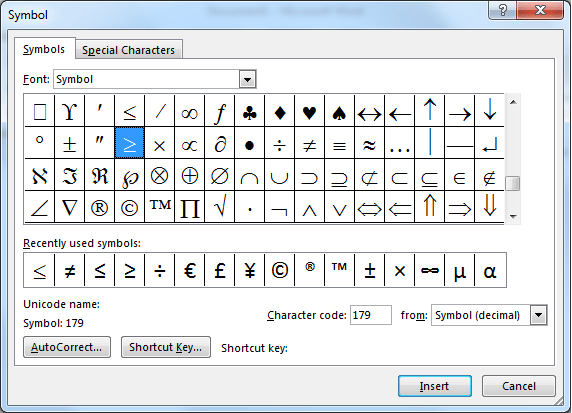Viewport: 572px width, 413px height.
Task: Choose the down arrow symbol in first row
Action: pos(490,111)
